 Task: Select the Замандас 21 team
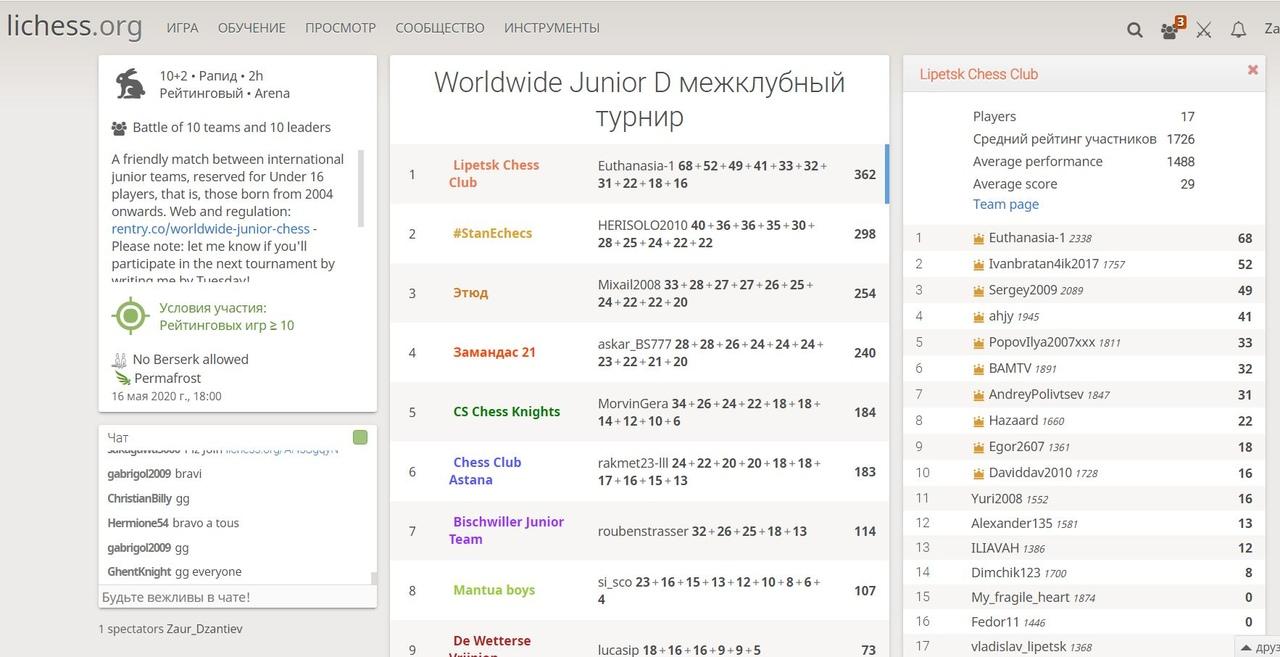point(494,352)
